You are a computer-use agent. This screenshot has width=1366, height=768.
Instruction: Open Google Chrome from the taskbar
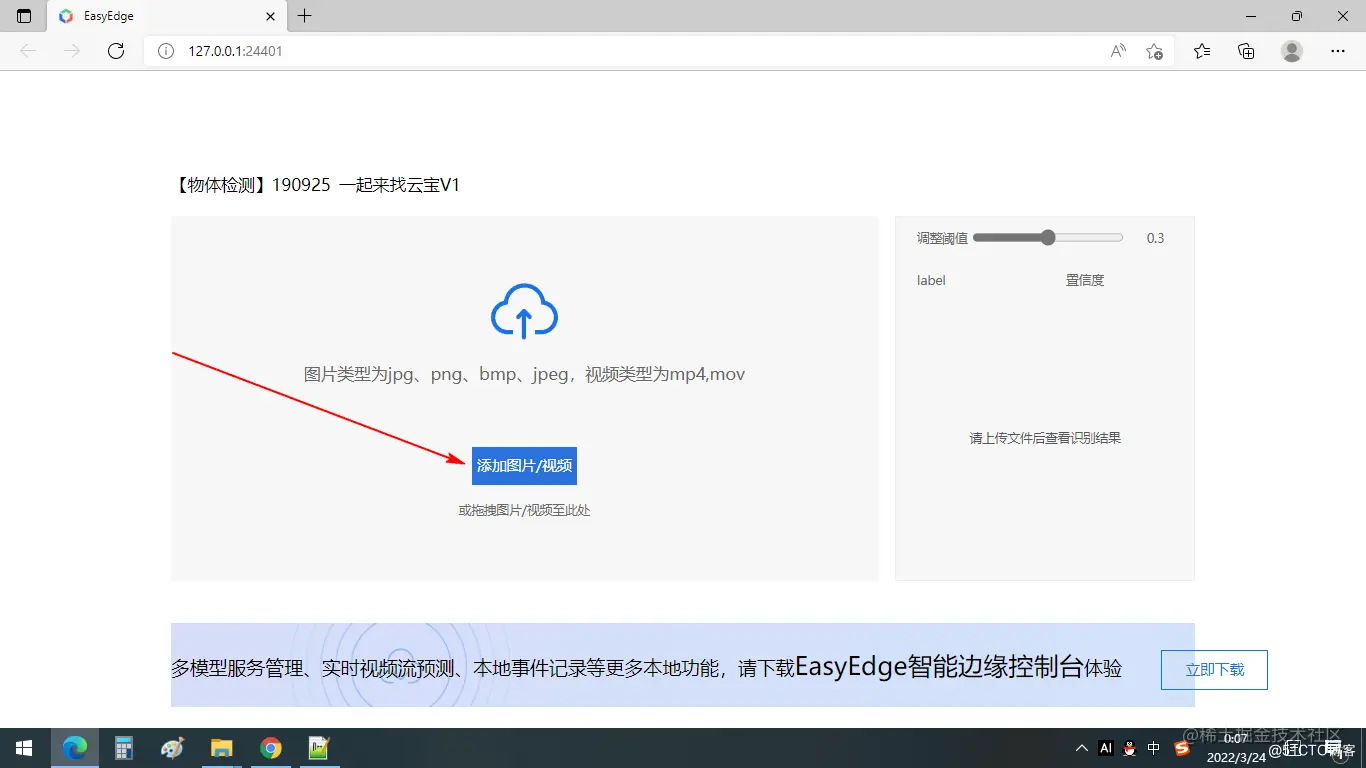(x=270, y=748)
